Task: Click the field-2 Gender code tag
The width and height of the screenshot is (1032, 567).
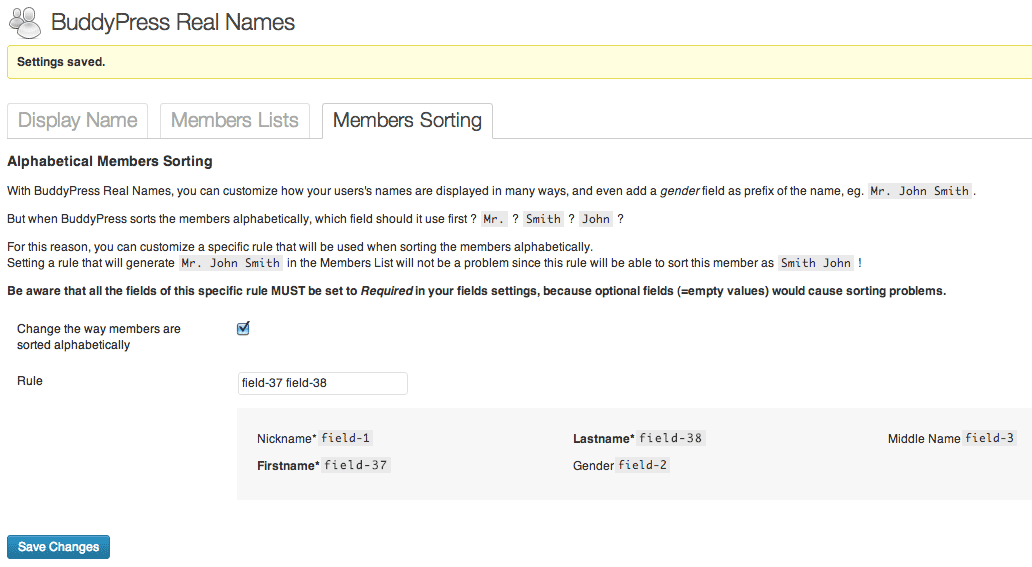Action: 643,465
